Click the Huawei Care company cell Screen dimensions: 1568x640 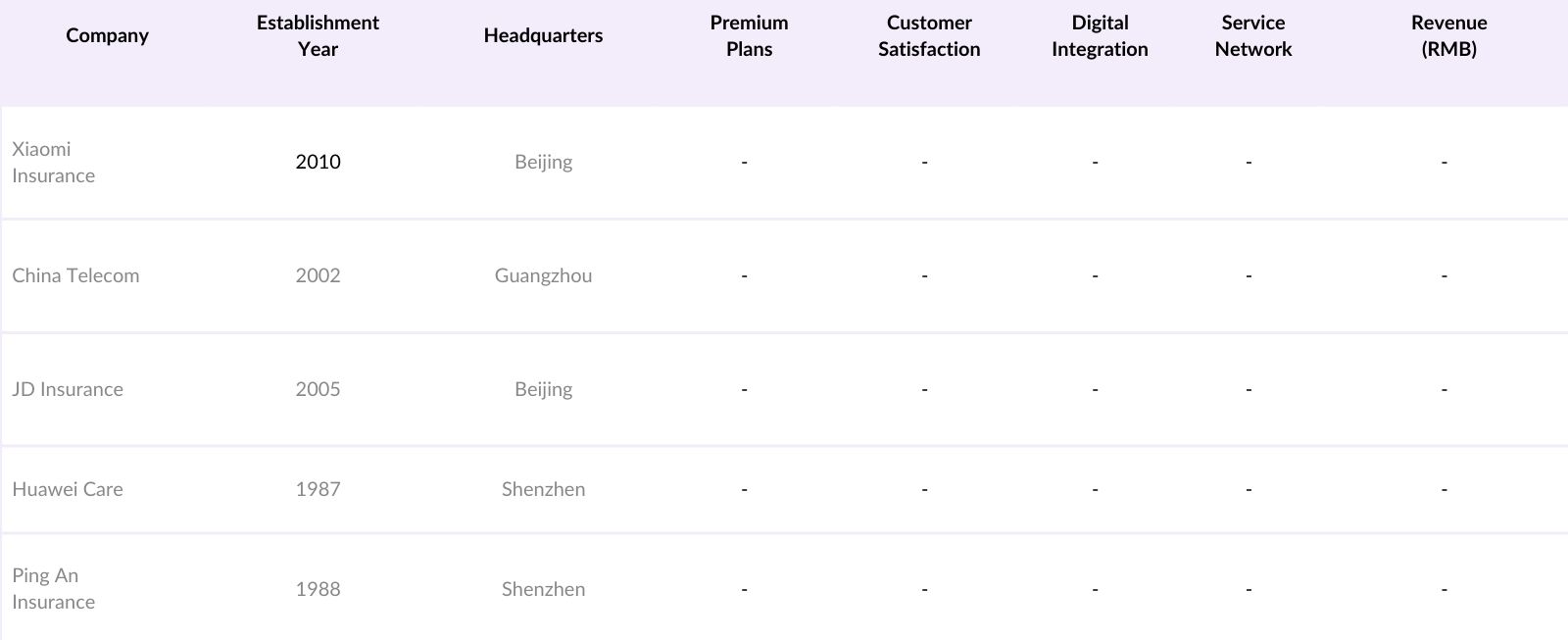coord(68,490)
